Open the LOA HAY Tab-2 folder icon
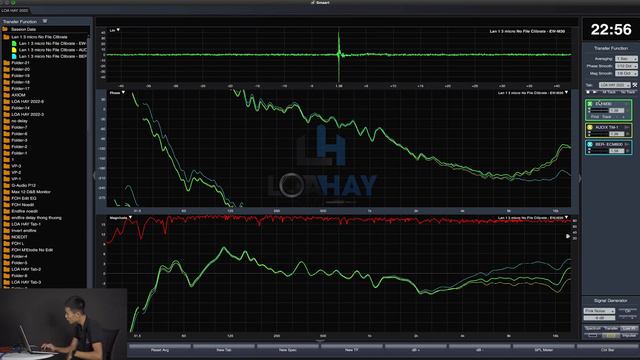640x360 pixels. (x=6, y=269)
